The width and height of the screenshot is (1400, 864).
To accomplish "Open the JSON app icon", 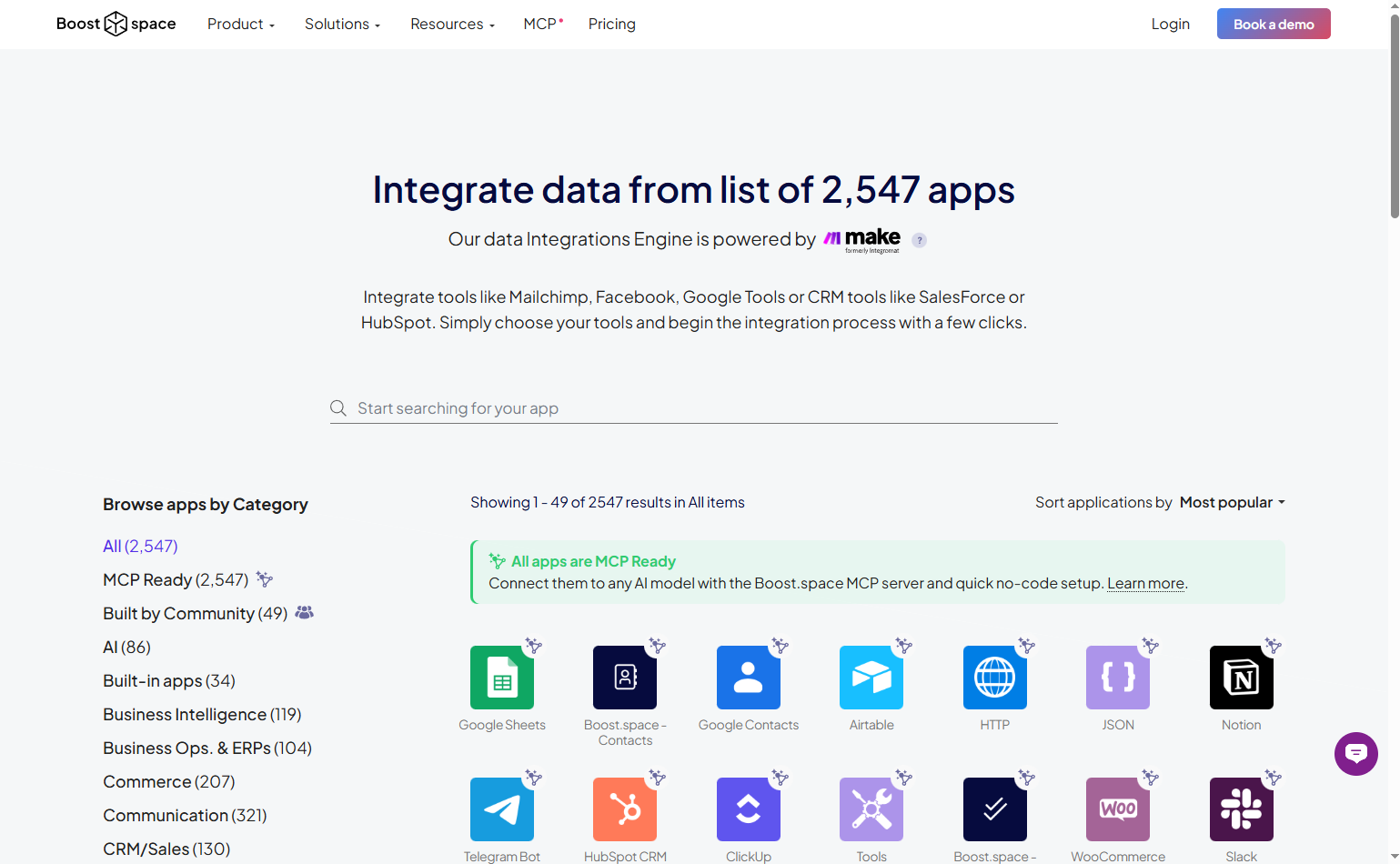I will click(x=1117, y=678).
